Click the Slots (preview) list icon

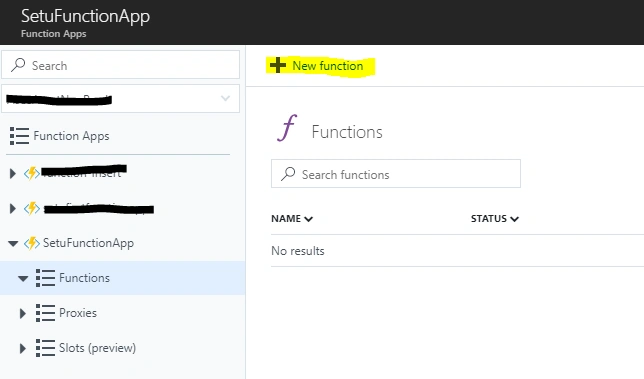[x=45, y=348]
